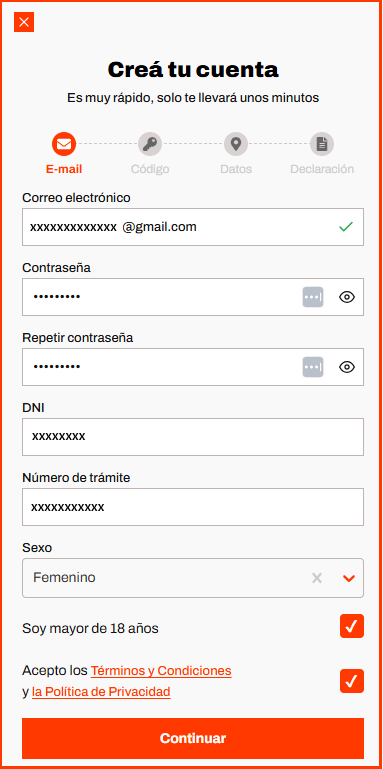Clear the Femenino selection with the X
The width and height of the screenshot is (383, 769).
coord(317,578)
